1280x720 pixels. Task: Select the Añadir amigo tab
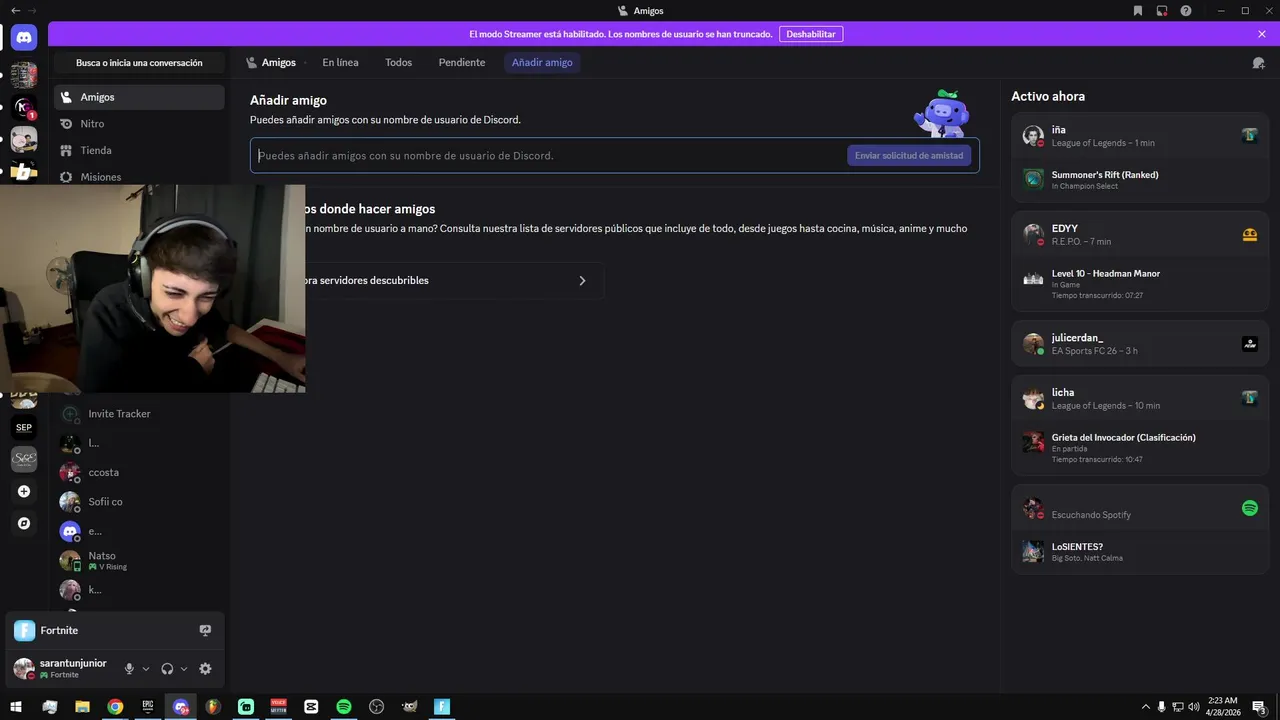[542, 62]
